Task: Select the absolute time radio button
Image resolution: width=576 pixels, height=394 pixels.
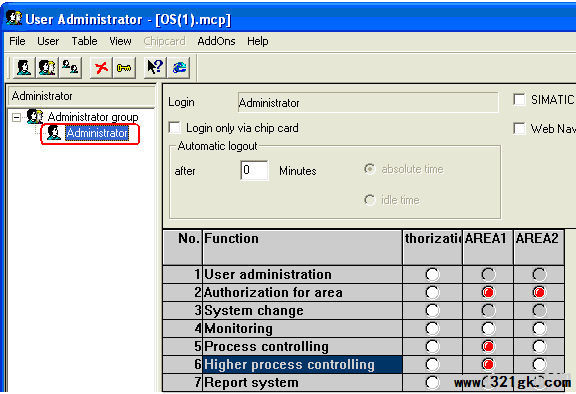Action: pyautogui.click(x=370, y=169)
